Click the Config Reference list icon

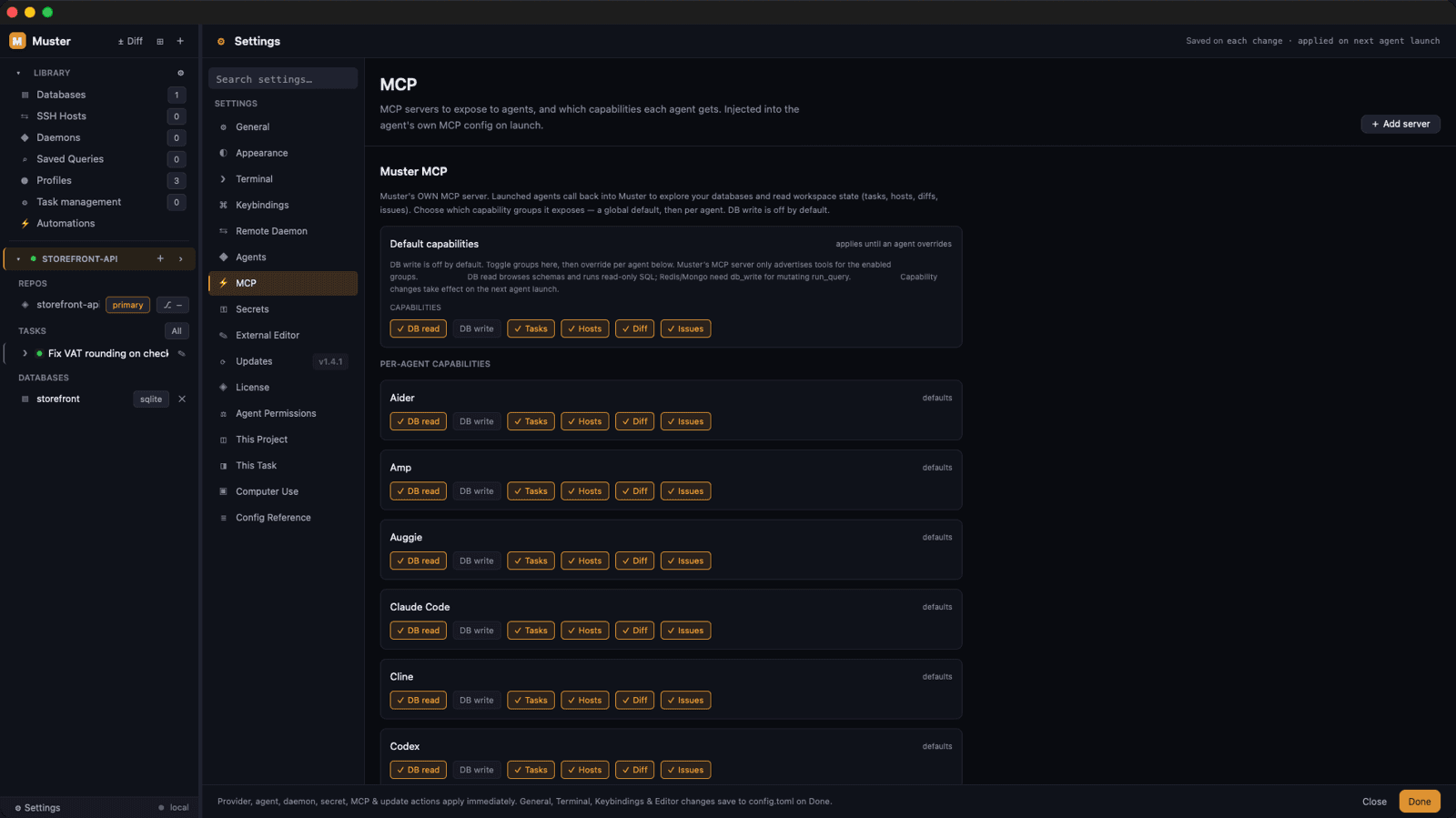pyautogui.click(x=223, y=518)
